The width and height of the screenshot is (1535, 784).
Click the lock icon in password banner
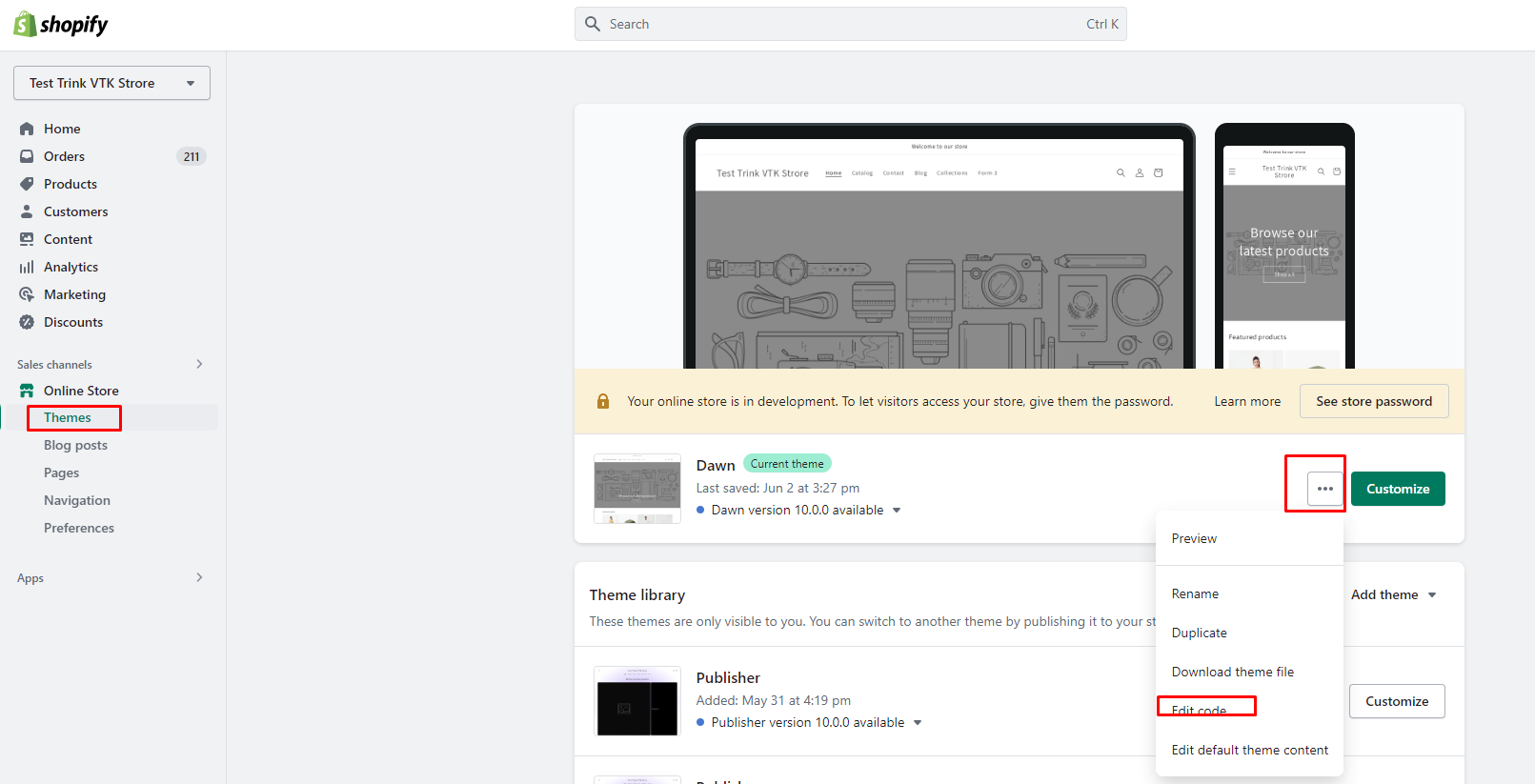point(603,401)
